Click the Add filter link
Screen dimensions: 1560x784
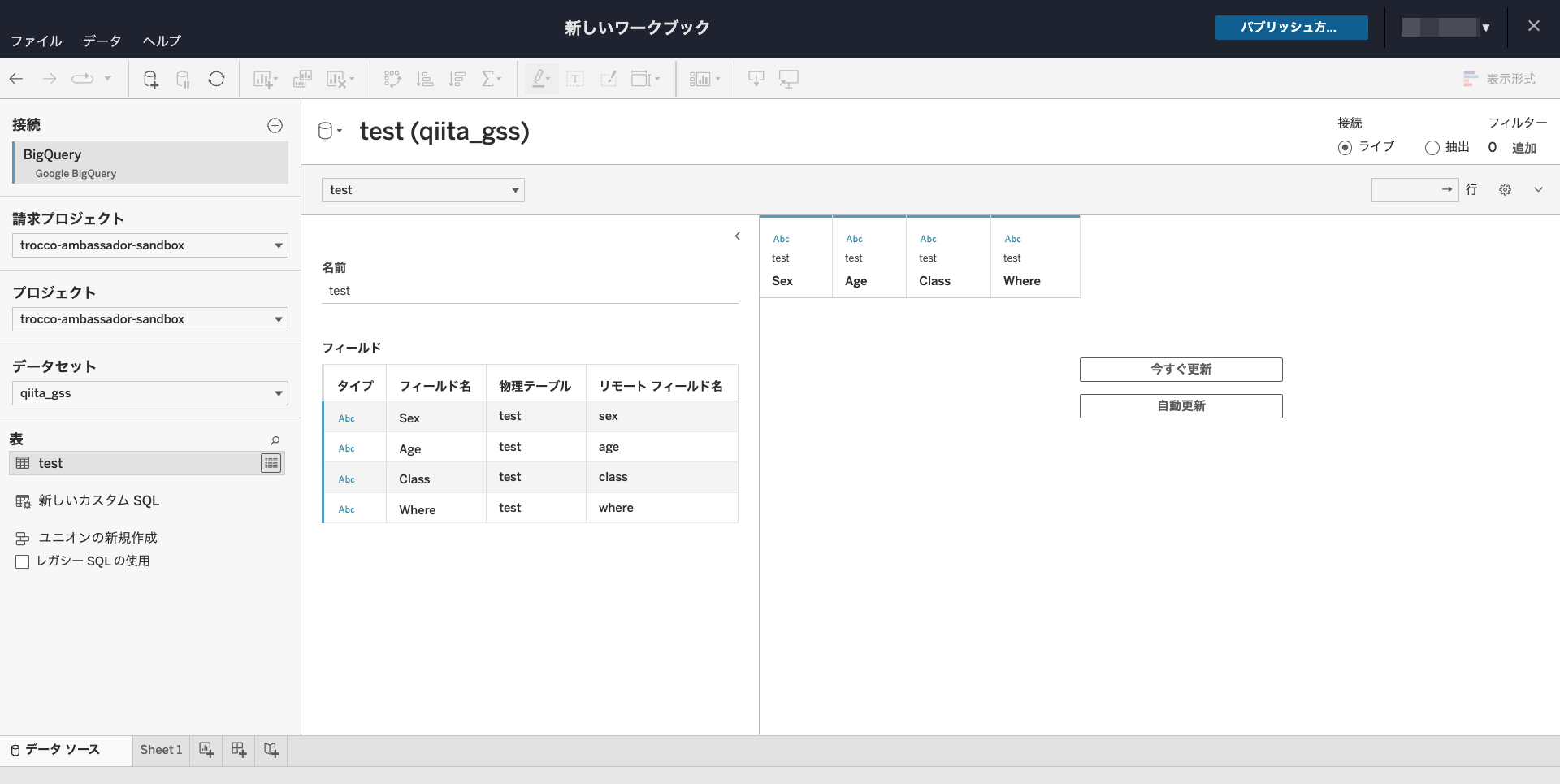pyautogui.click(x=1523, y=148)
